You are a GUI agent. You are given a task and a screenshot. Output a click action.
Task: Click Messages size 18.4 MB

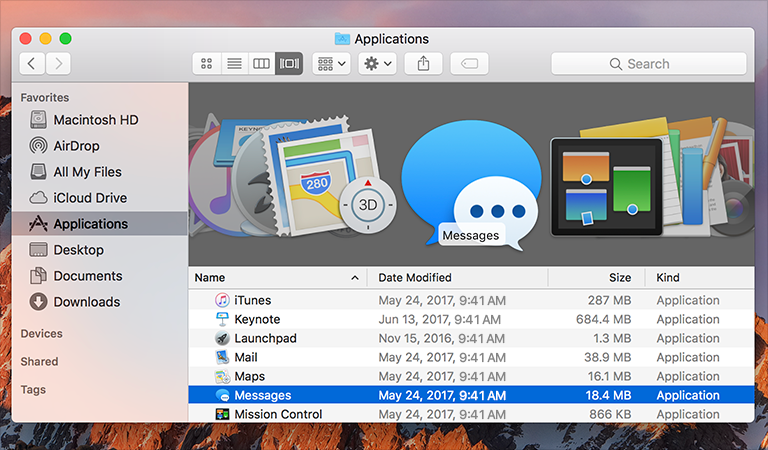coord(608,395)
